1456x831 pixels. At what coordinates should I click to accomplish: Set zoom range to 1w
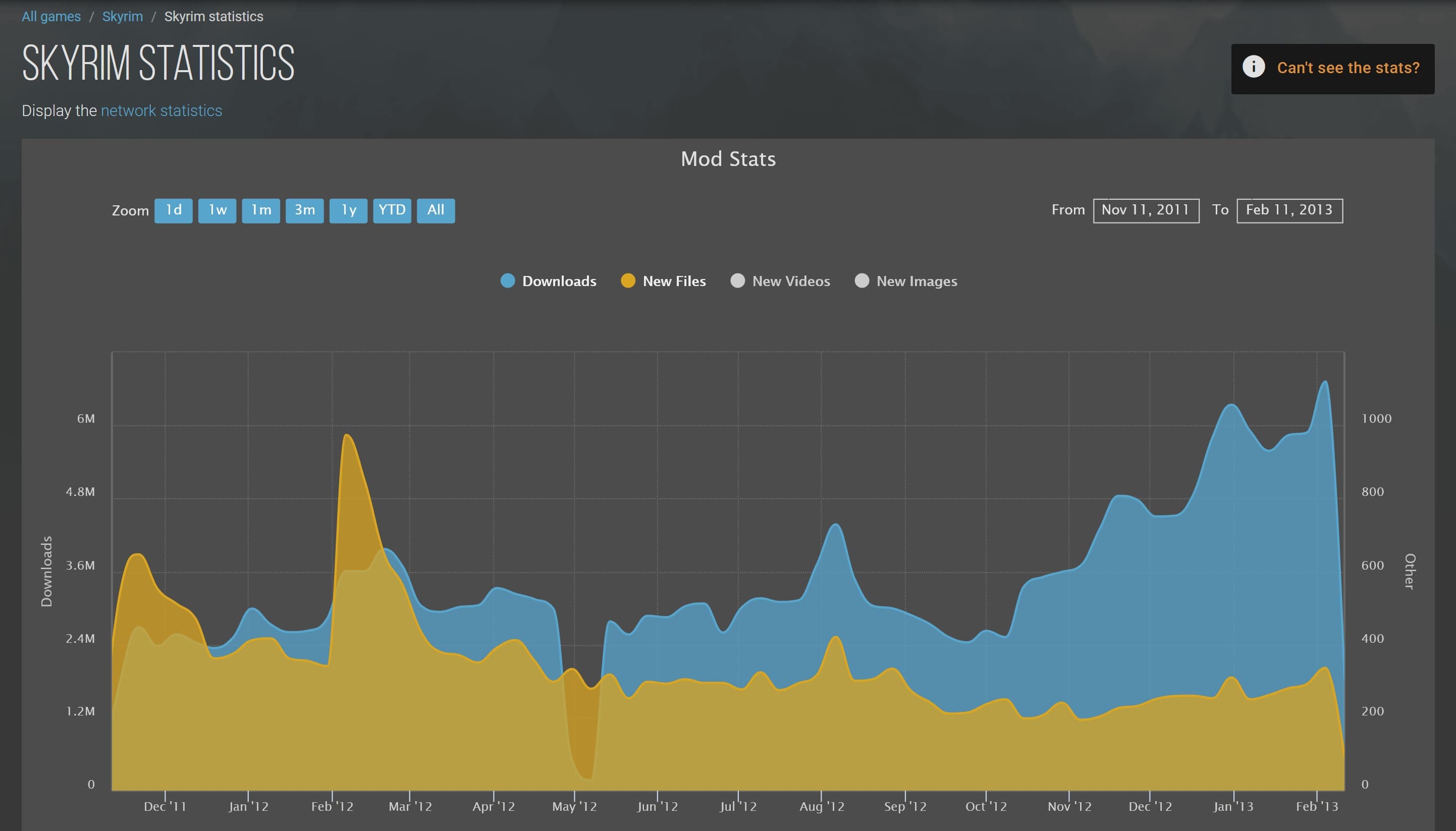(x=218, y=210)
